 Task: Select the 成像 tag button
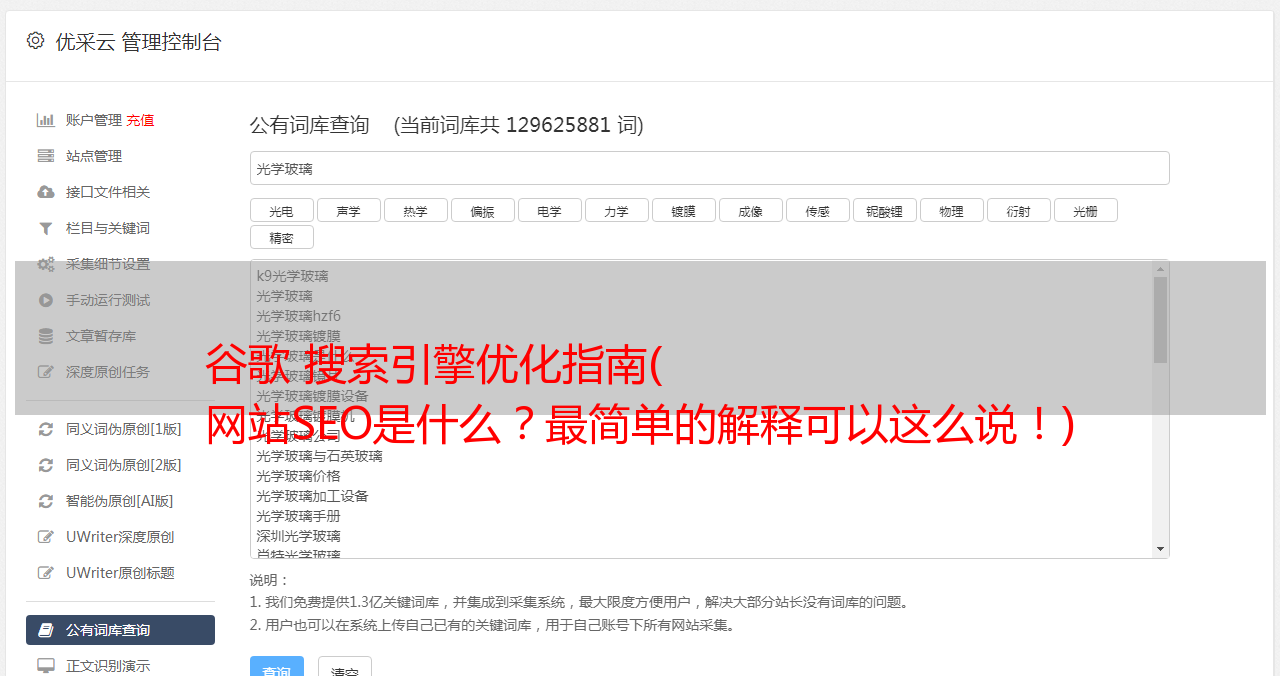pos(750,210)
